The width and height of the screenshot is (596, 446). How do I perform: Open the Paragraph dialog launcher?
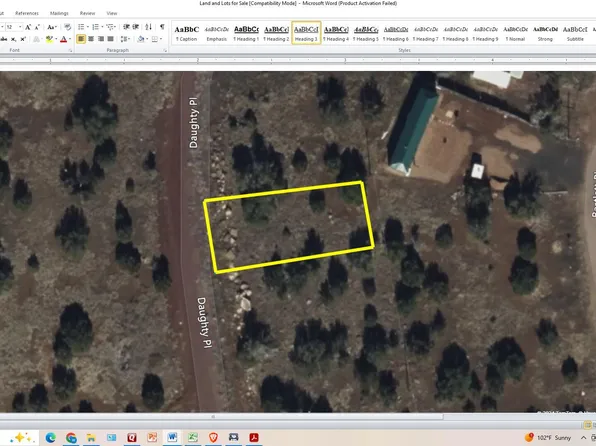165,51
